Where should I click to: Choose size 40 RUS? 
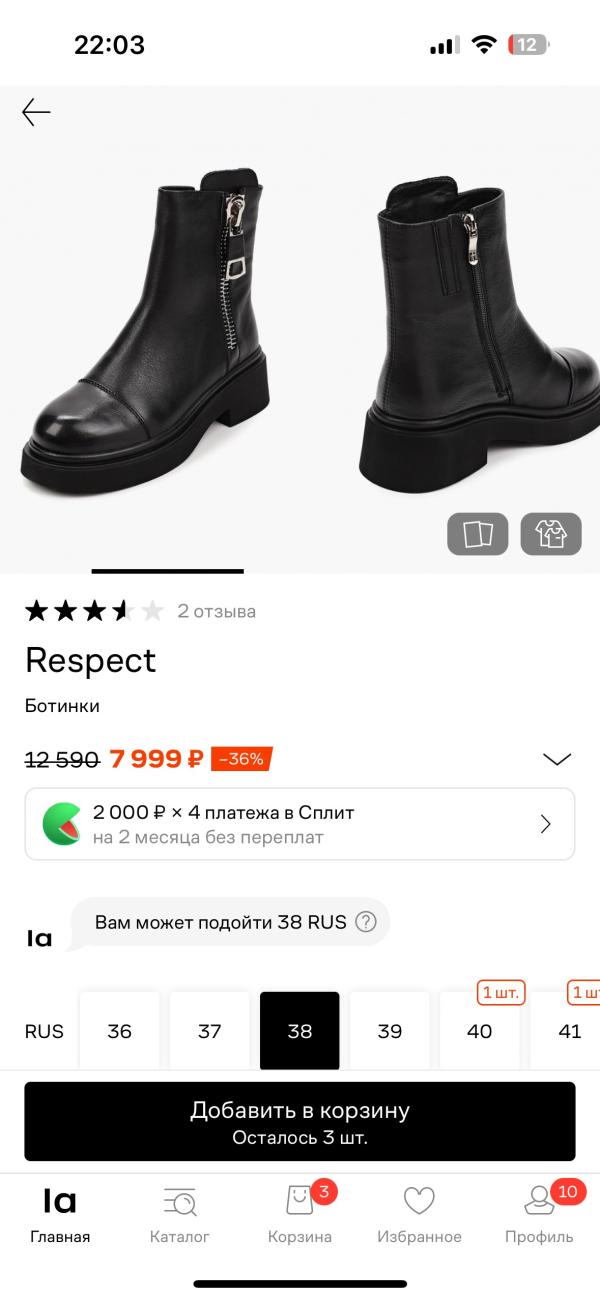(479, 1031)
